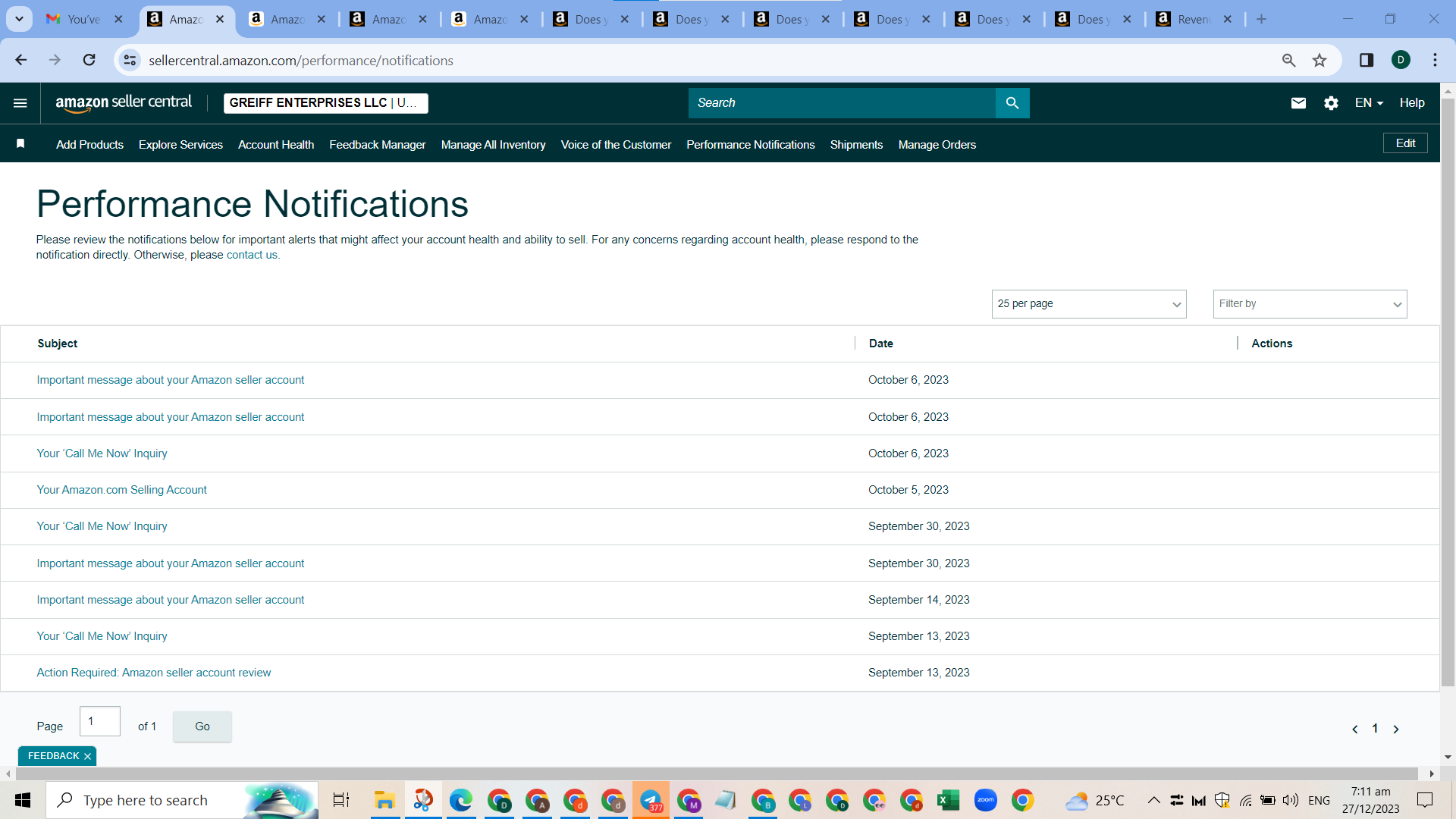Open the hamburger navigation menu
This screenshot has width=1456, height=819.
[x=20, y=103]
